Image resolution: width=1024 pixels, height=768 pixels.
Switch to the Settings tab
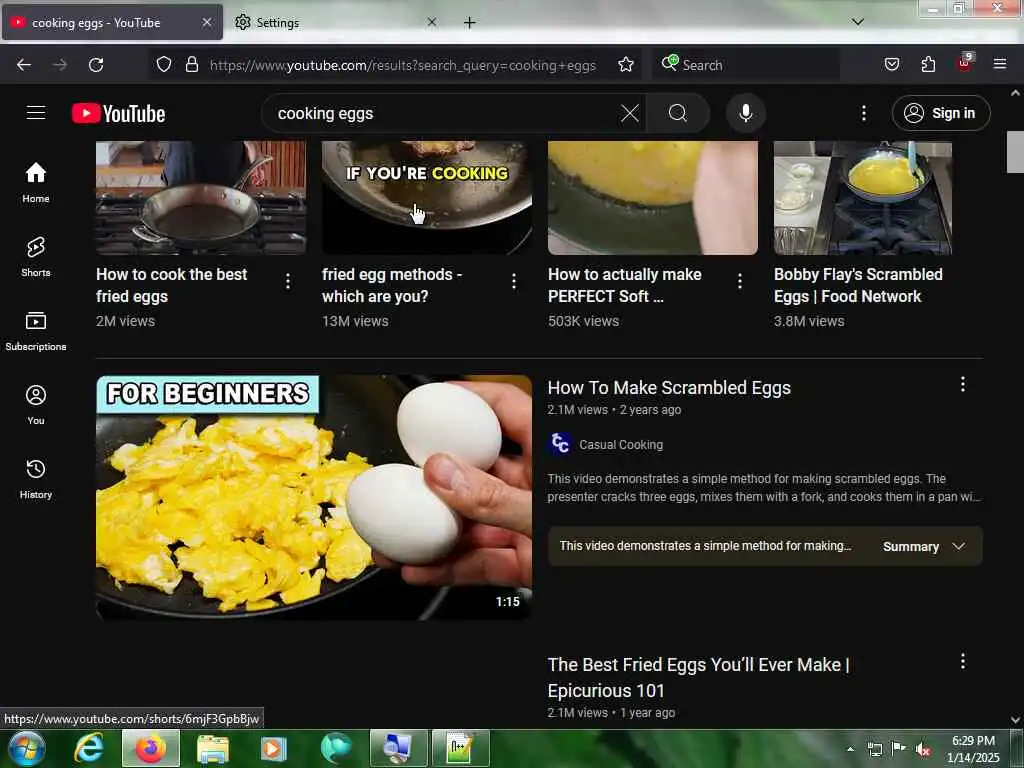pos(336,23)
